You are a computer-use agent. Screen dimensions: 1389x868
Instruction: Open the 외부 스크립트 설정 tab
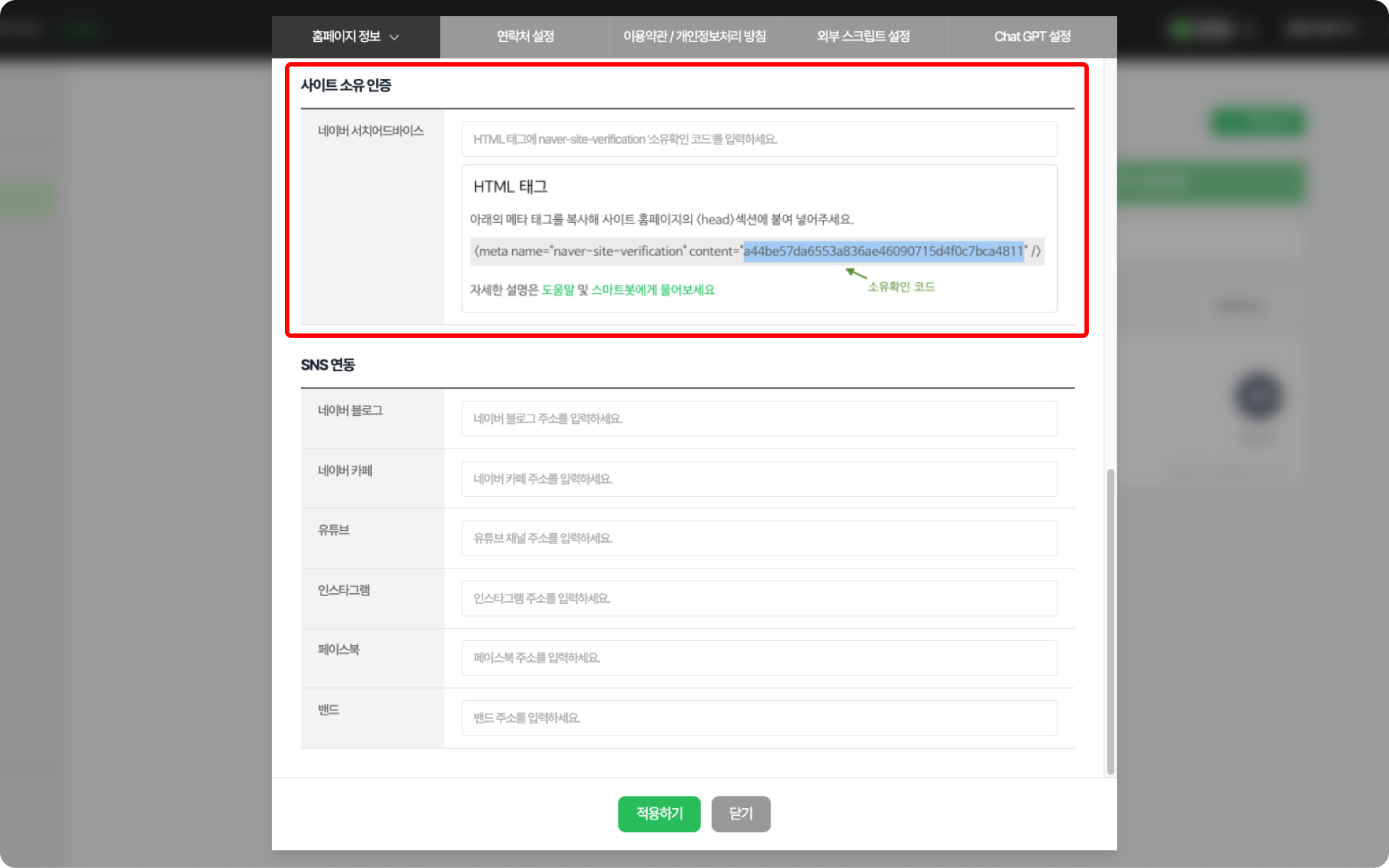click(x=862, y=36)
